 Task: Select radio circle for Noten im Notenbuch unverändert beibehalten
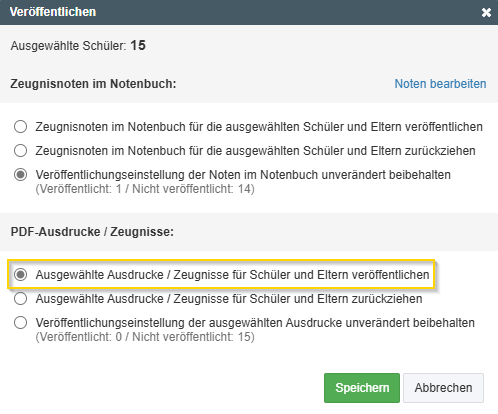coord(21,175)
